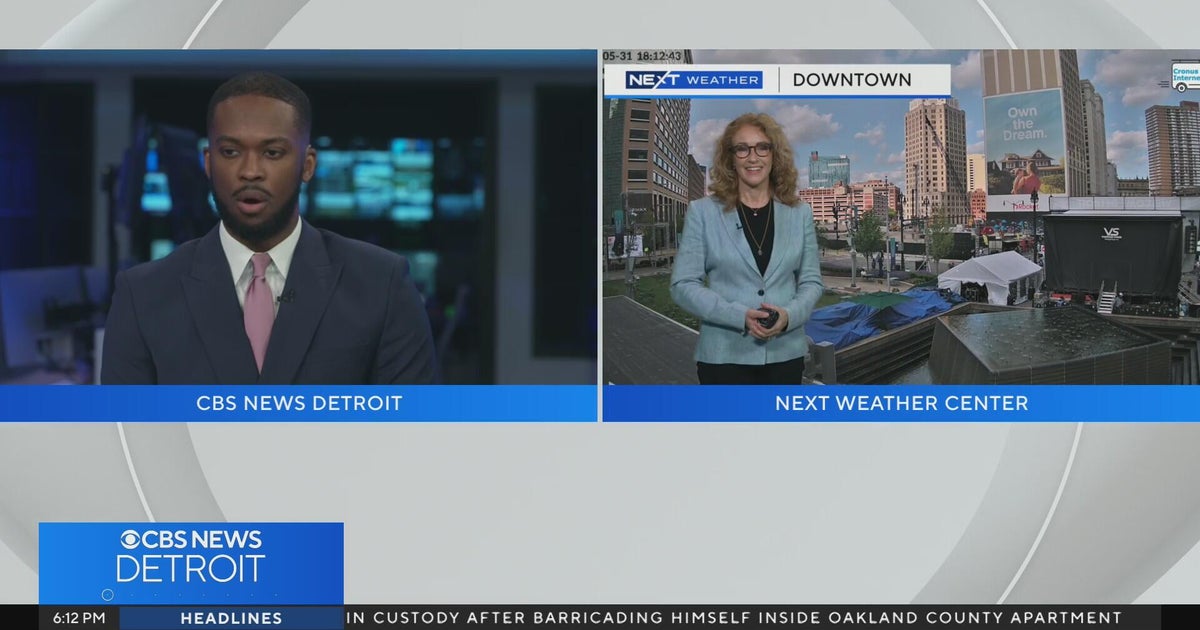1200x630 pixels.
Task: Click the CBS eye logo icon
Action: [131, 540]
